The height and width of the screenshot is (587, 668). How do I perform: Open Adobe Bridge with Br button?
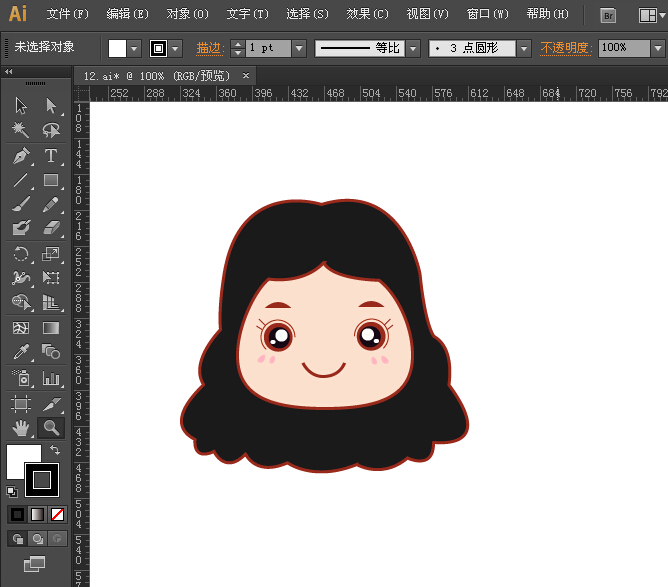(x=608, y=15)
